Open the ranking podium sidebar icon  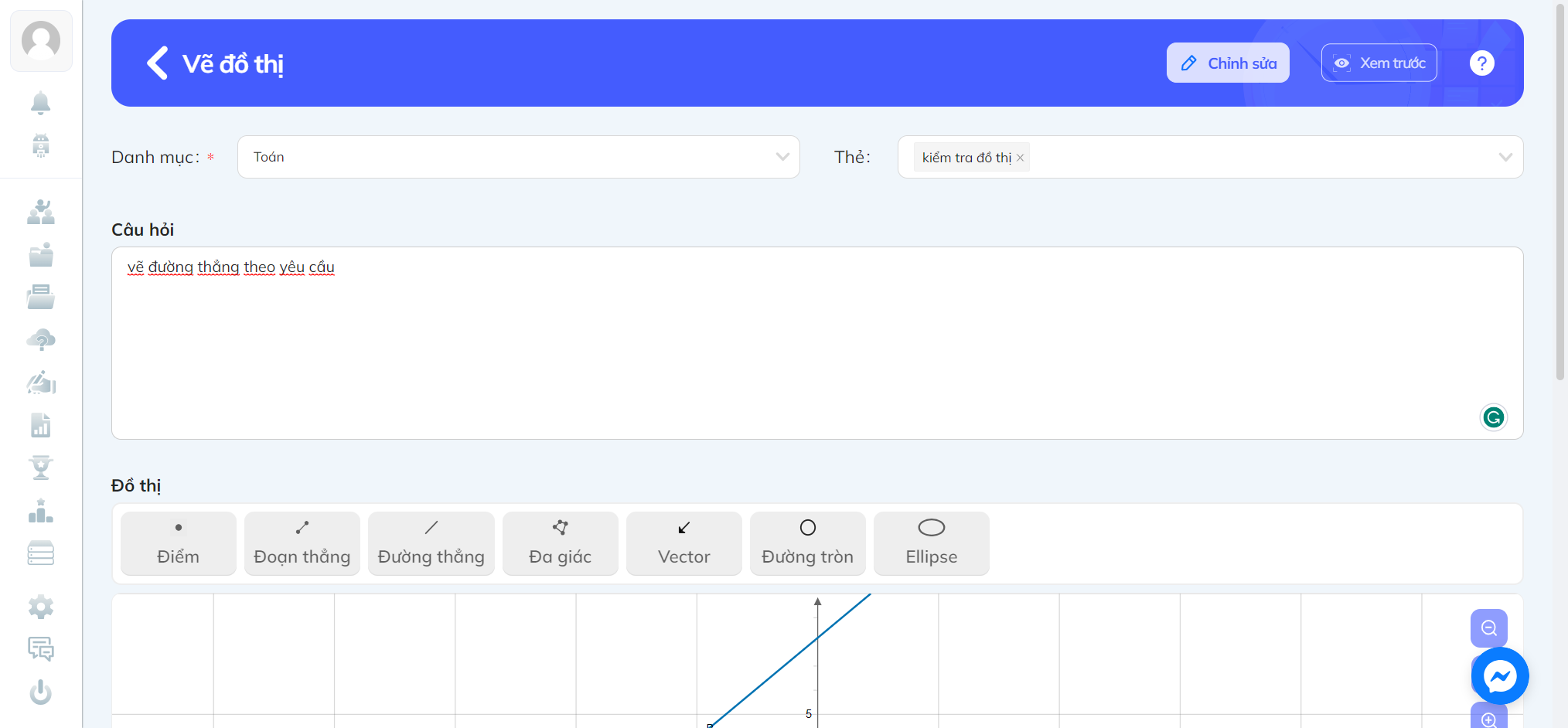click(x=41, y=510)
